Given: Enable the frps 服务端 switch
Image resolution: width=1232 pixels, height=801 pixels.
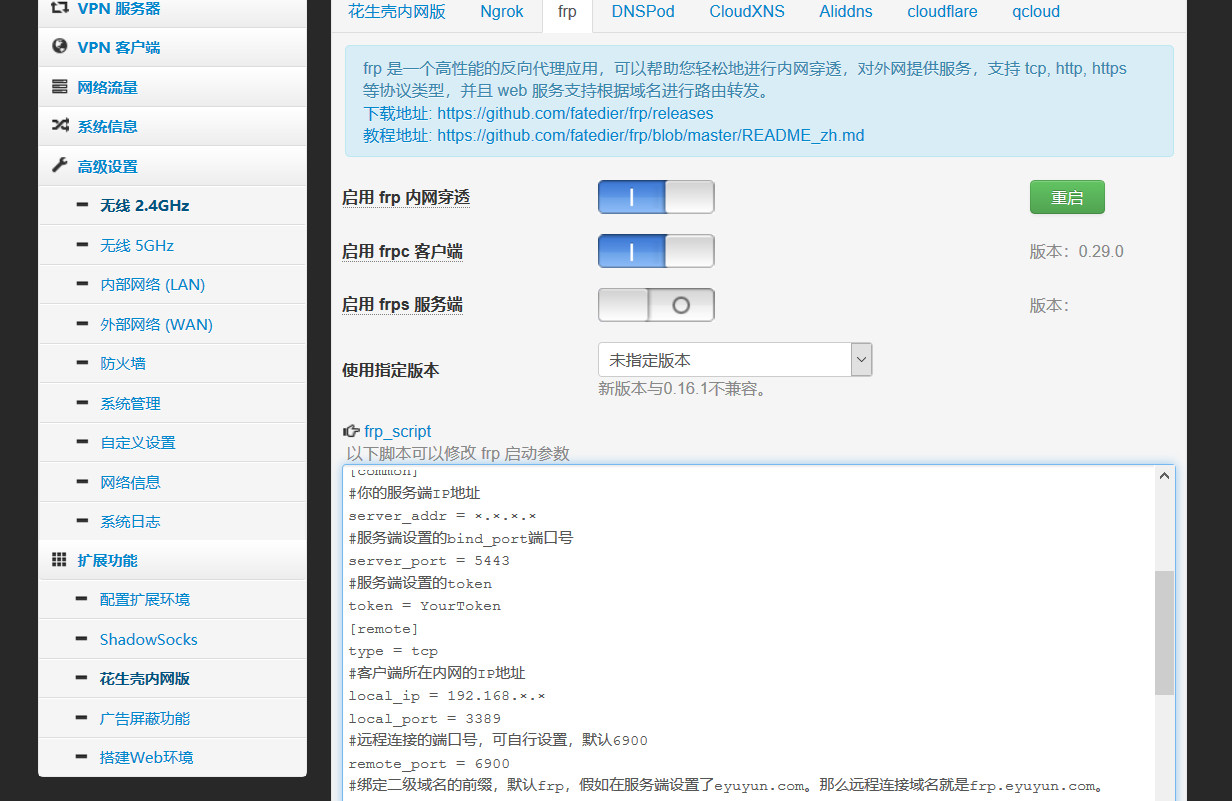Looking at the screenshot, I should tap(656, 304).
